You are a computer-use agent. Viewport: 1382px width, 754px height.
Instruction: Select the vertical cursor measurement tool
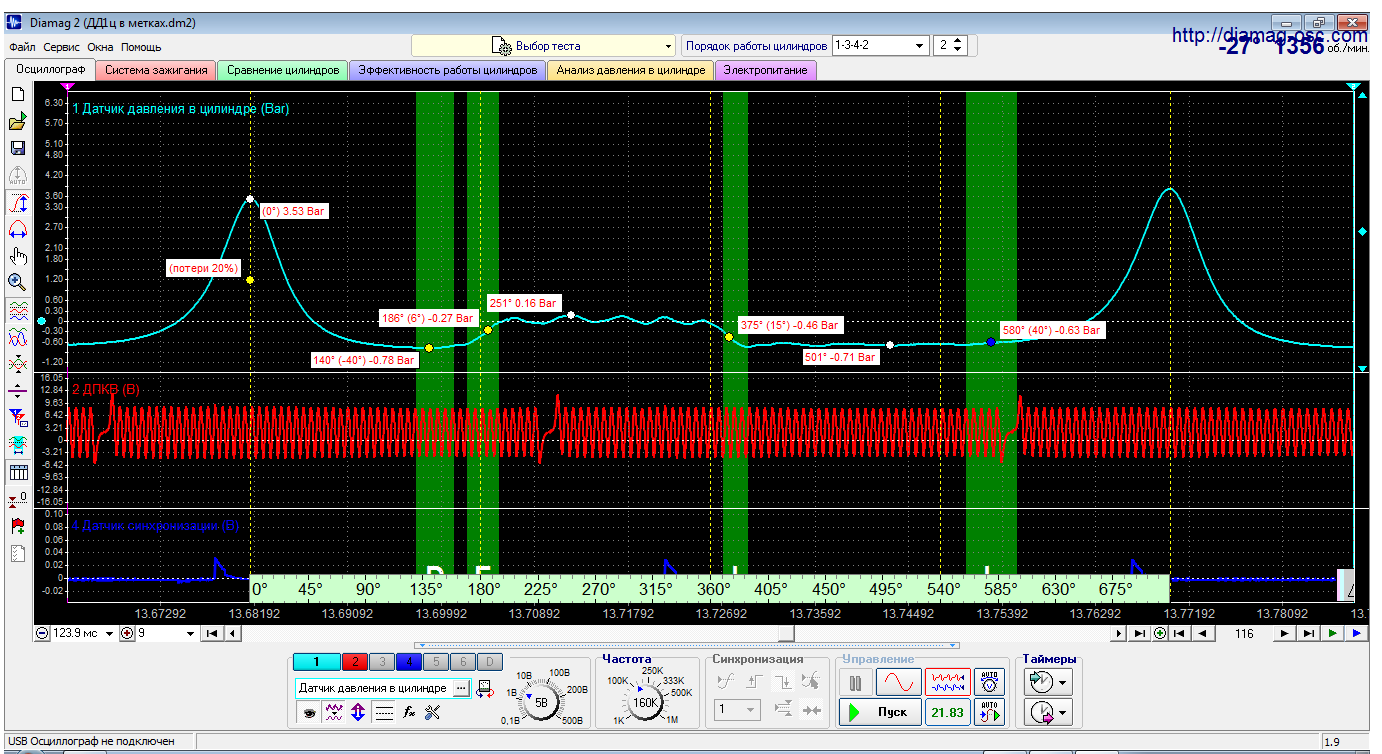[17, 203]
